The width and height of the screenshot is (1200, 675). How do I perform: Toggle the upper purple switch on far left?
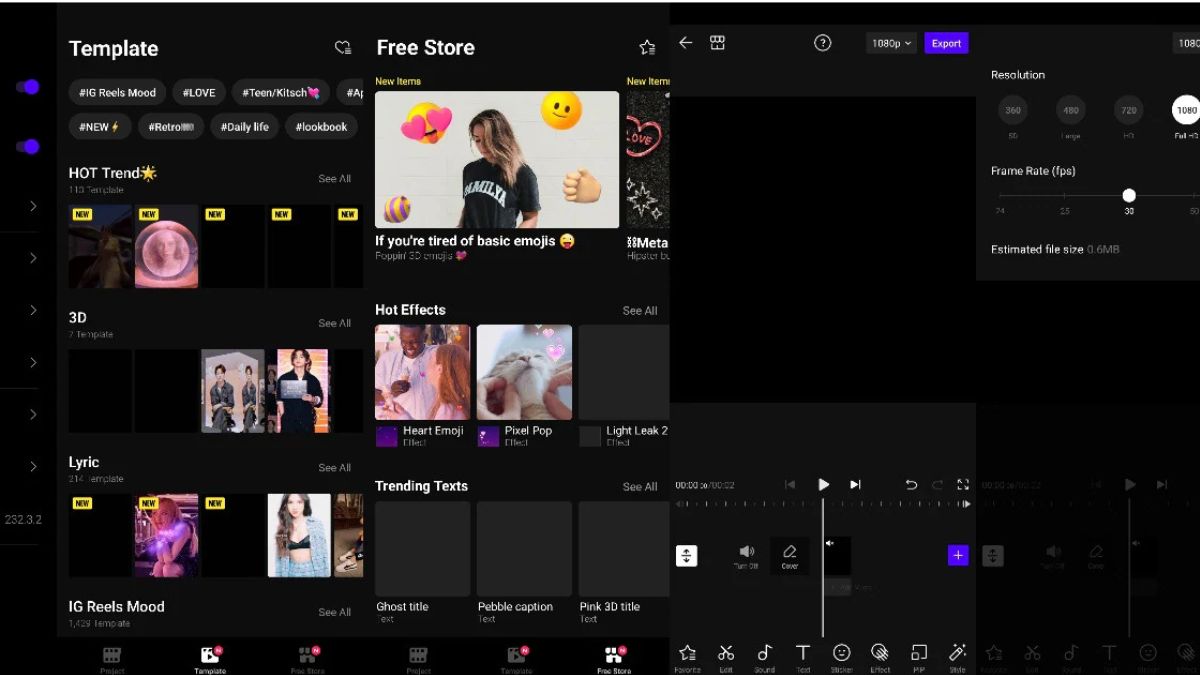[x=28, y=87]
